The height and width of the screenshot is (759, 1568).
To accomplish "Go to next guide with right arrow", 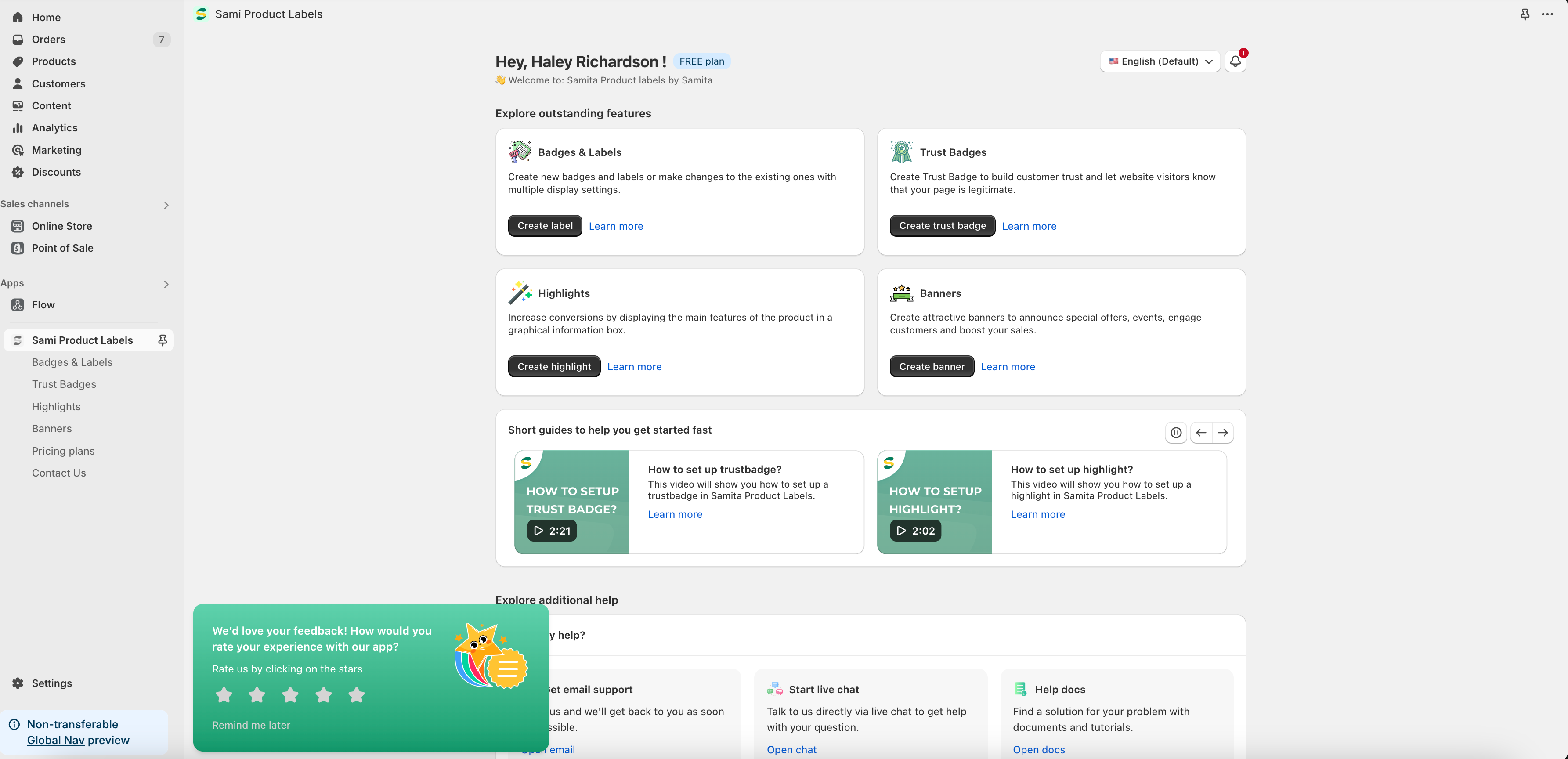I will pos(1223,433).
